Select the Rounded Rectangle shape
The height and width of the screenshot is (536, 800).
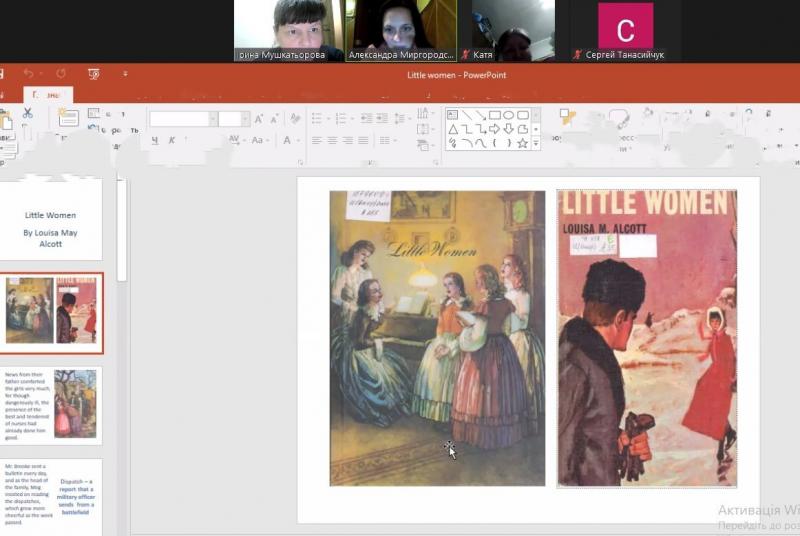tap(522, 115)
